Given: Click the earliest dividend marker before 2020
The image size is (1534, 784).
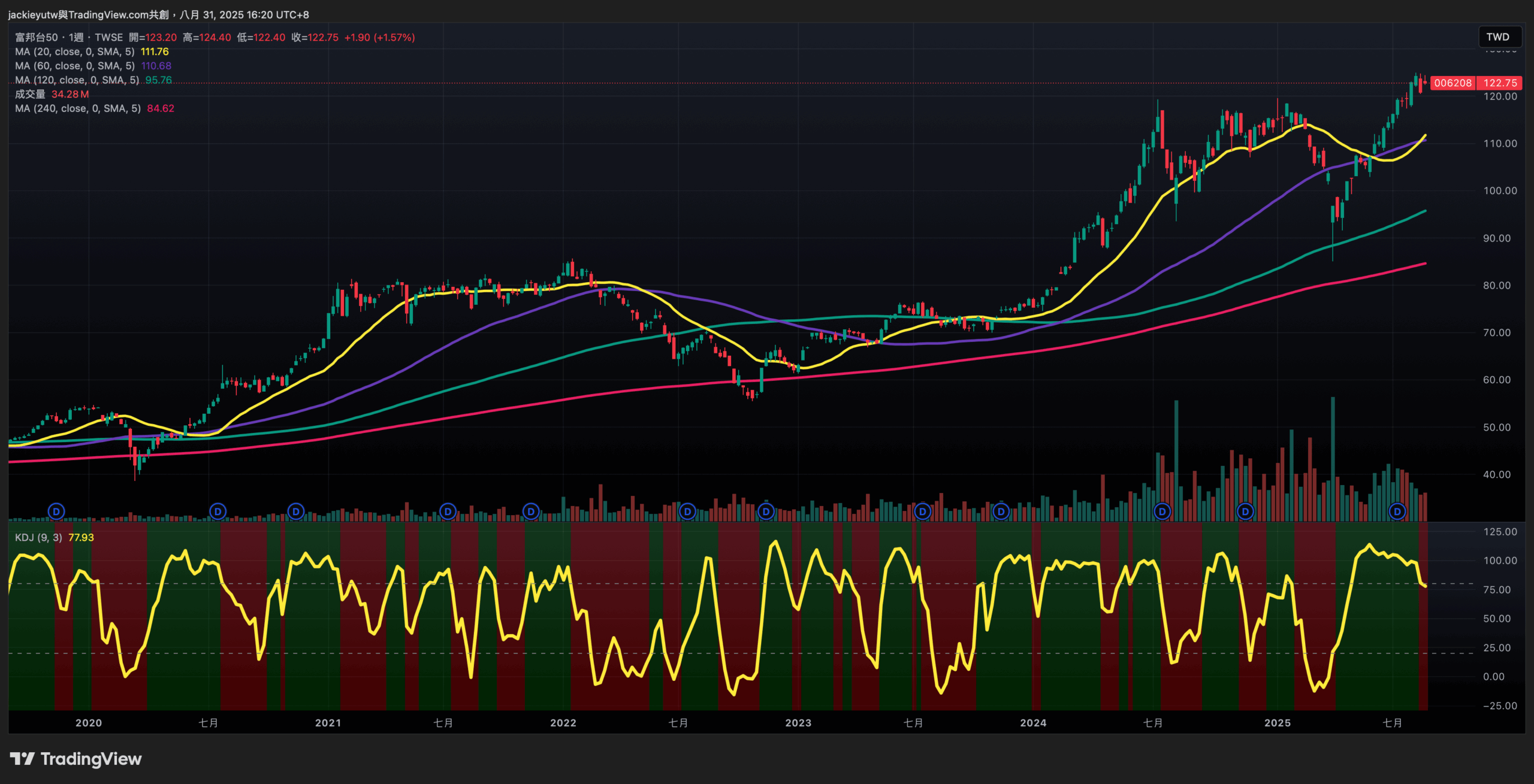Looking at the screenshot, I should click(x=56, y=511).
